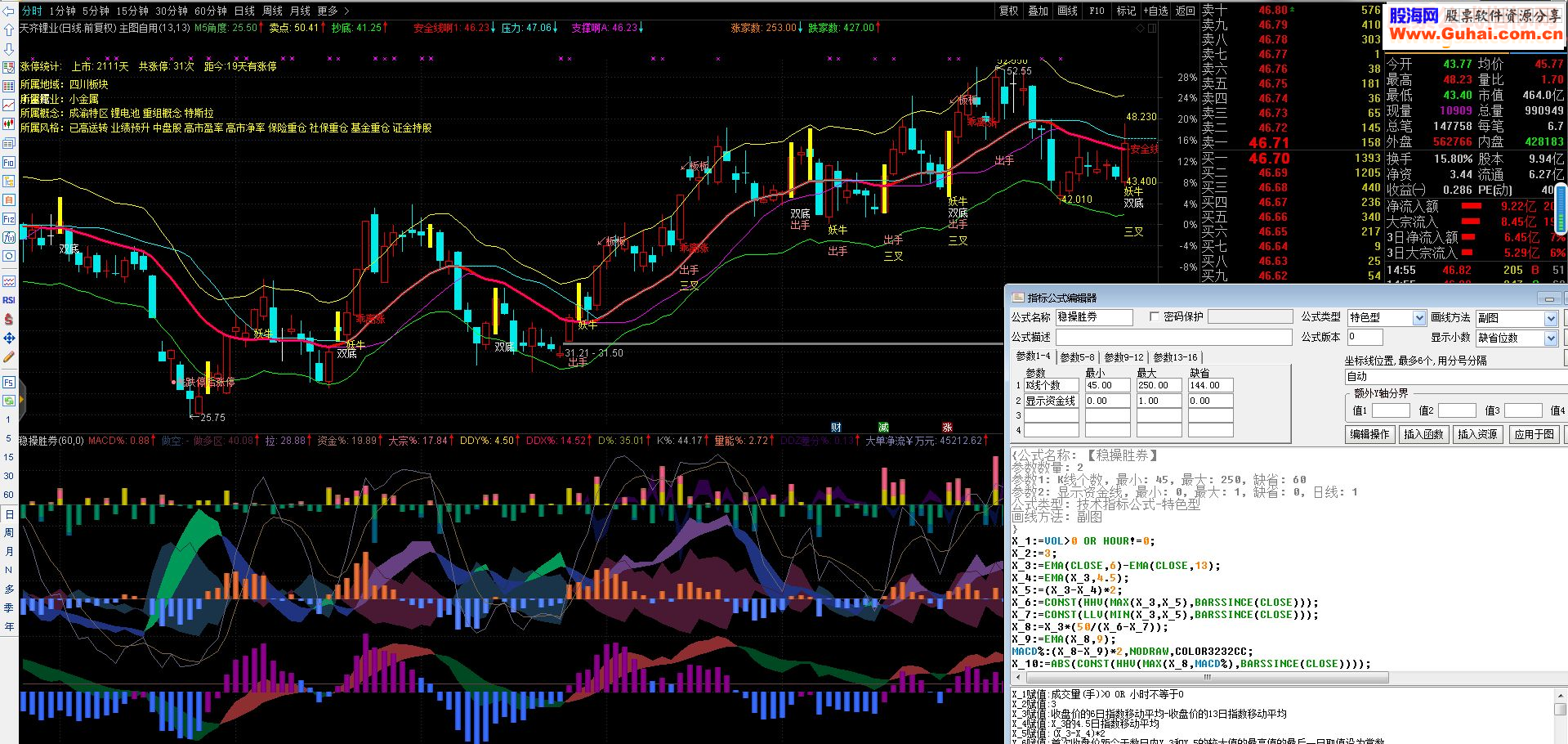Viewport: 1568px width, 744px height.
Task: Click the up arrow icon in left sidebar
Action: [x=9, y=29]
